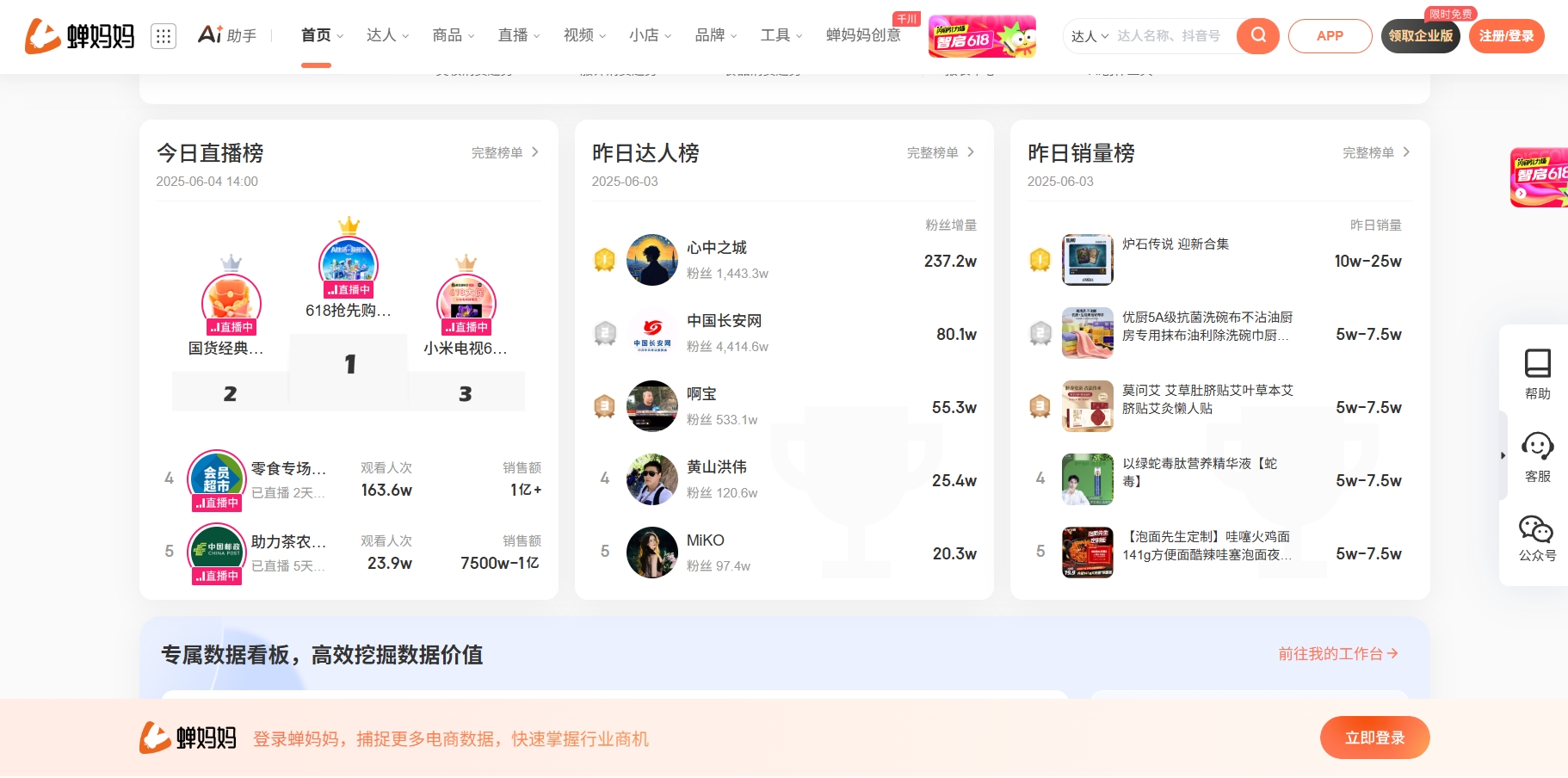Screen dimensions: 1568x778
Task: Expand the 首页 menu
Action: pos(322,35)
